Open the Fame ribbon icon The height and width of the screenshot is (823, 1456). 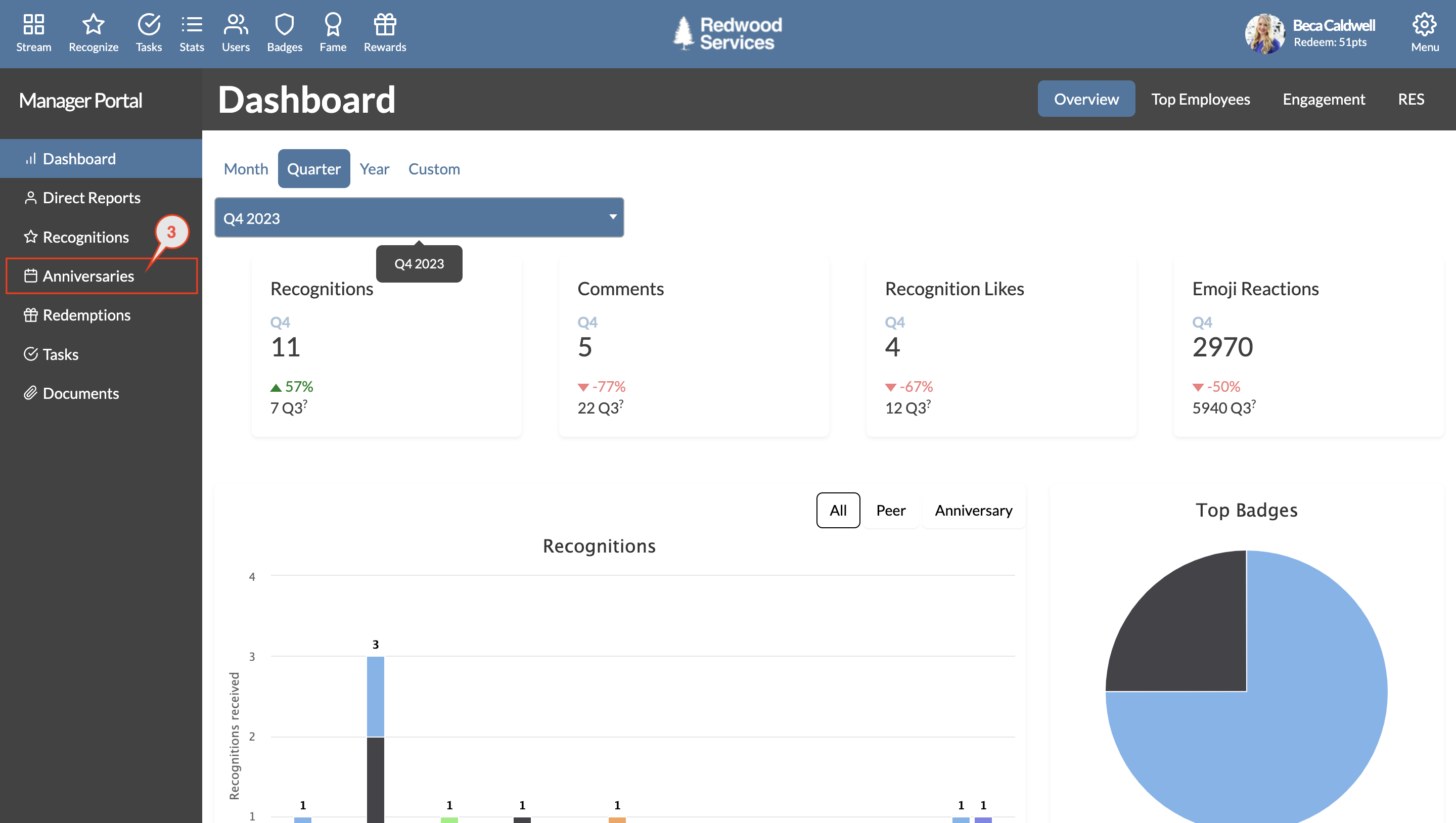(x=333, y=24)
